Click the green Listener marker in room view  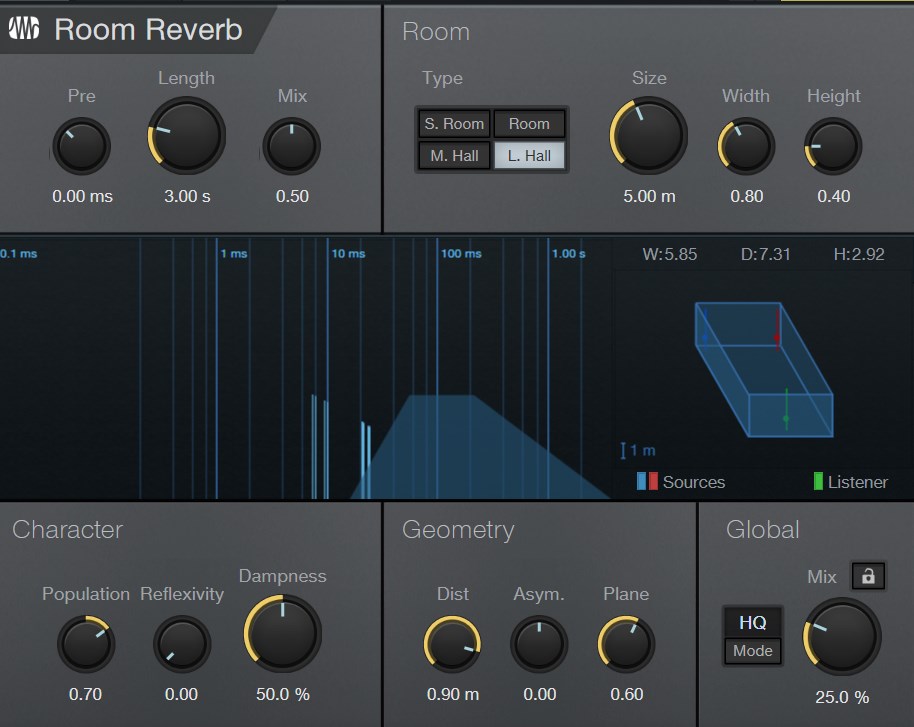787,408
